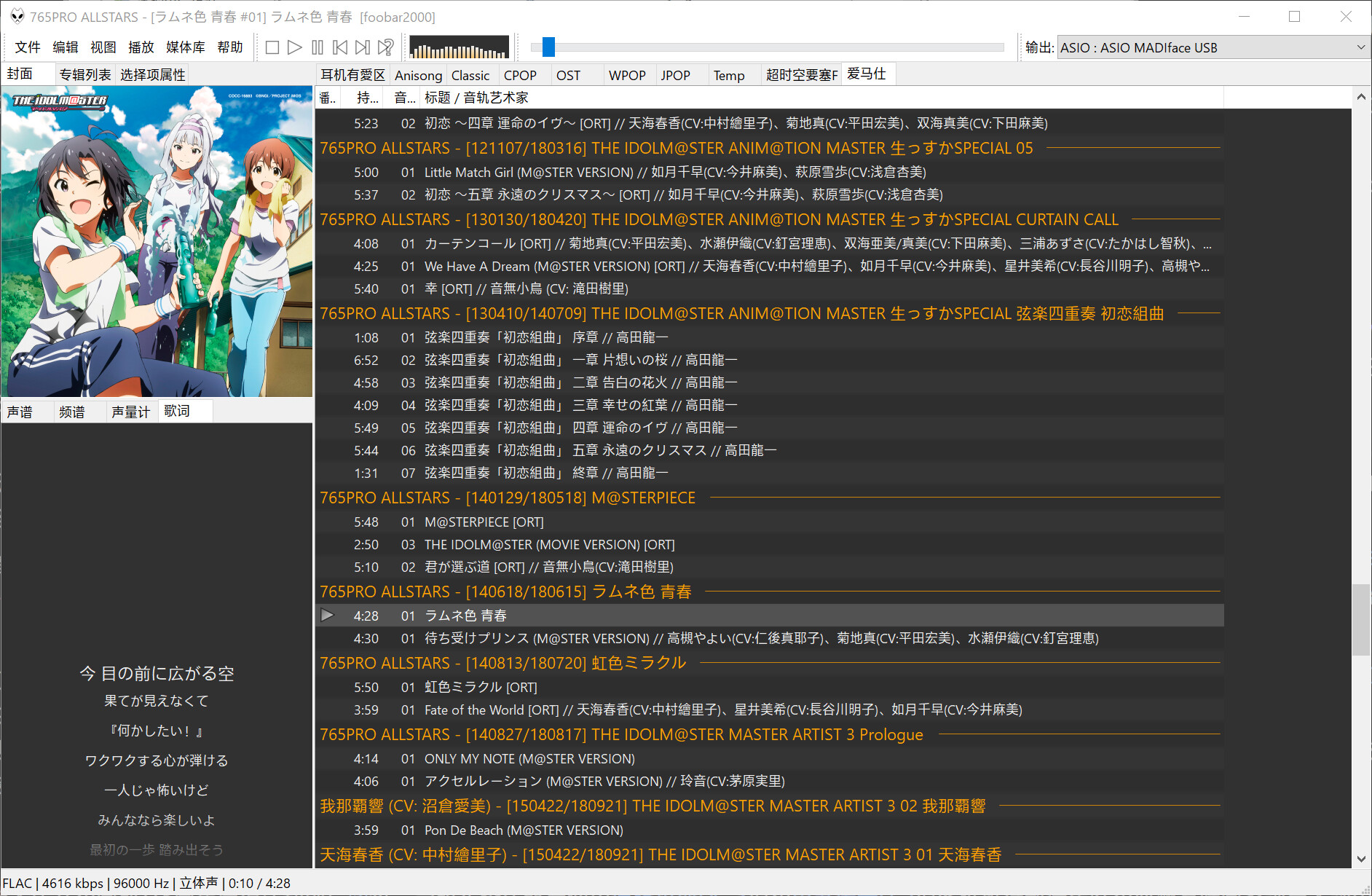Select track 待ち受けプリンス (M@STER VERSION)
The image size is (1372, 896).
[770, 638]
